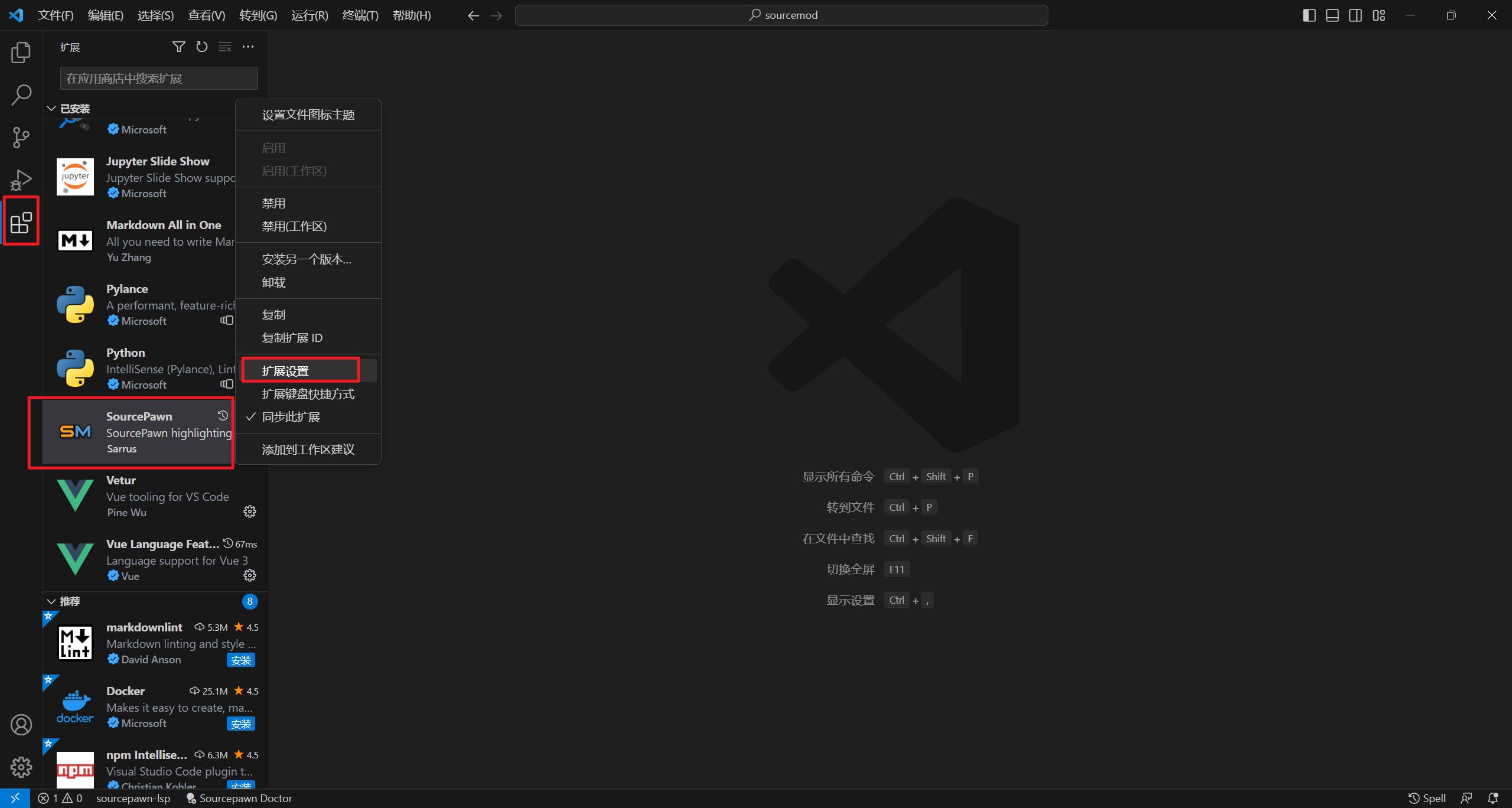This screenshot has width=1512, height=808.
Task: Toggle the bottom panel layout icon
Action: point(1332,15)
